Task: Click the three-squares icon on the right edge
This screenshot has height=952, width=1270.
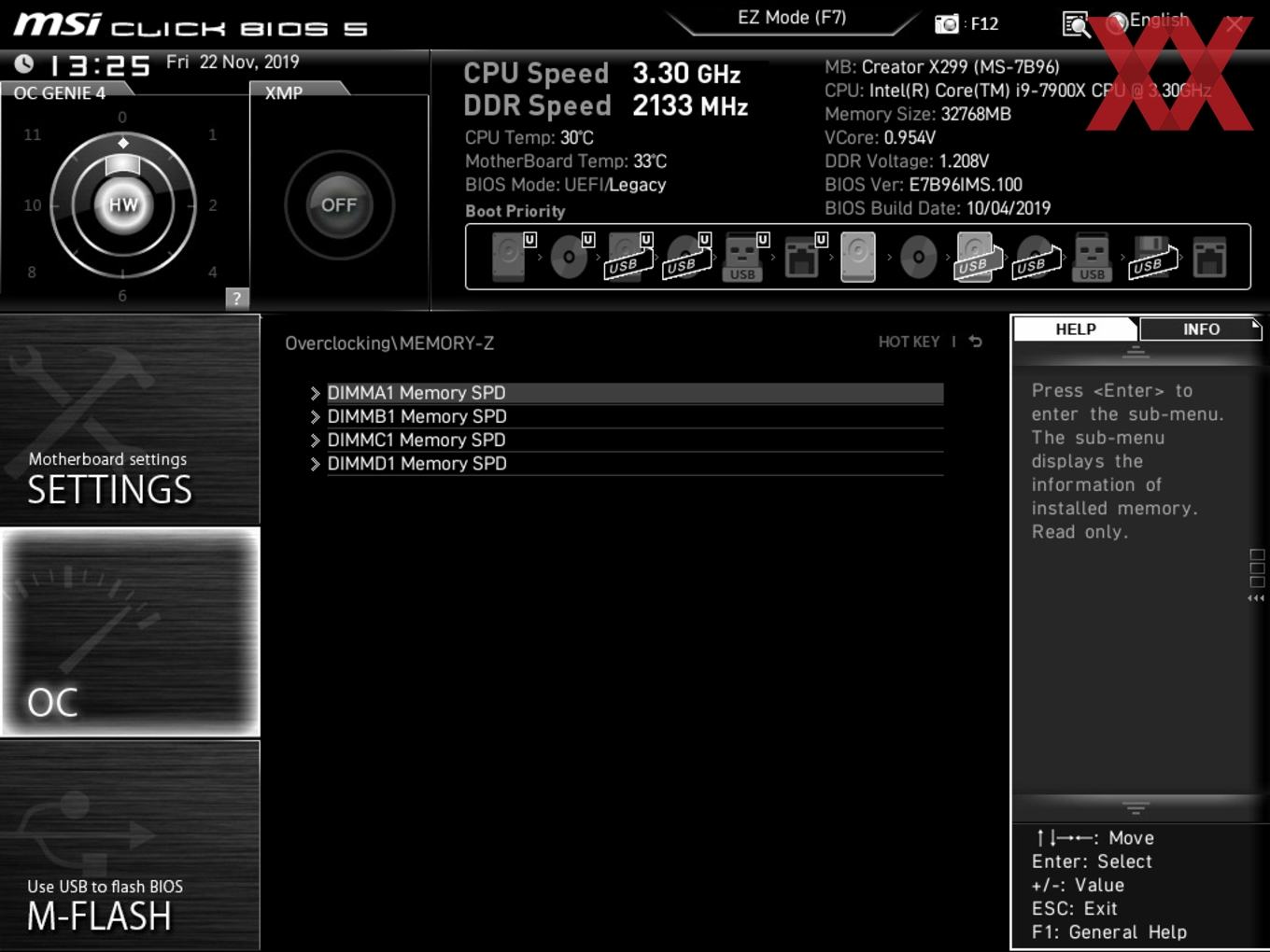Action: [x=1257, y=568]
